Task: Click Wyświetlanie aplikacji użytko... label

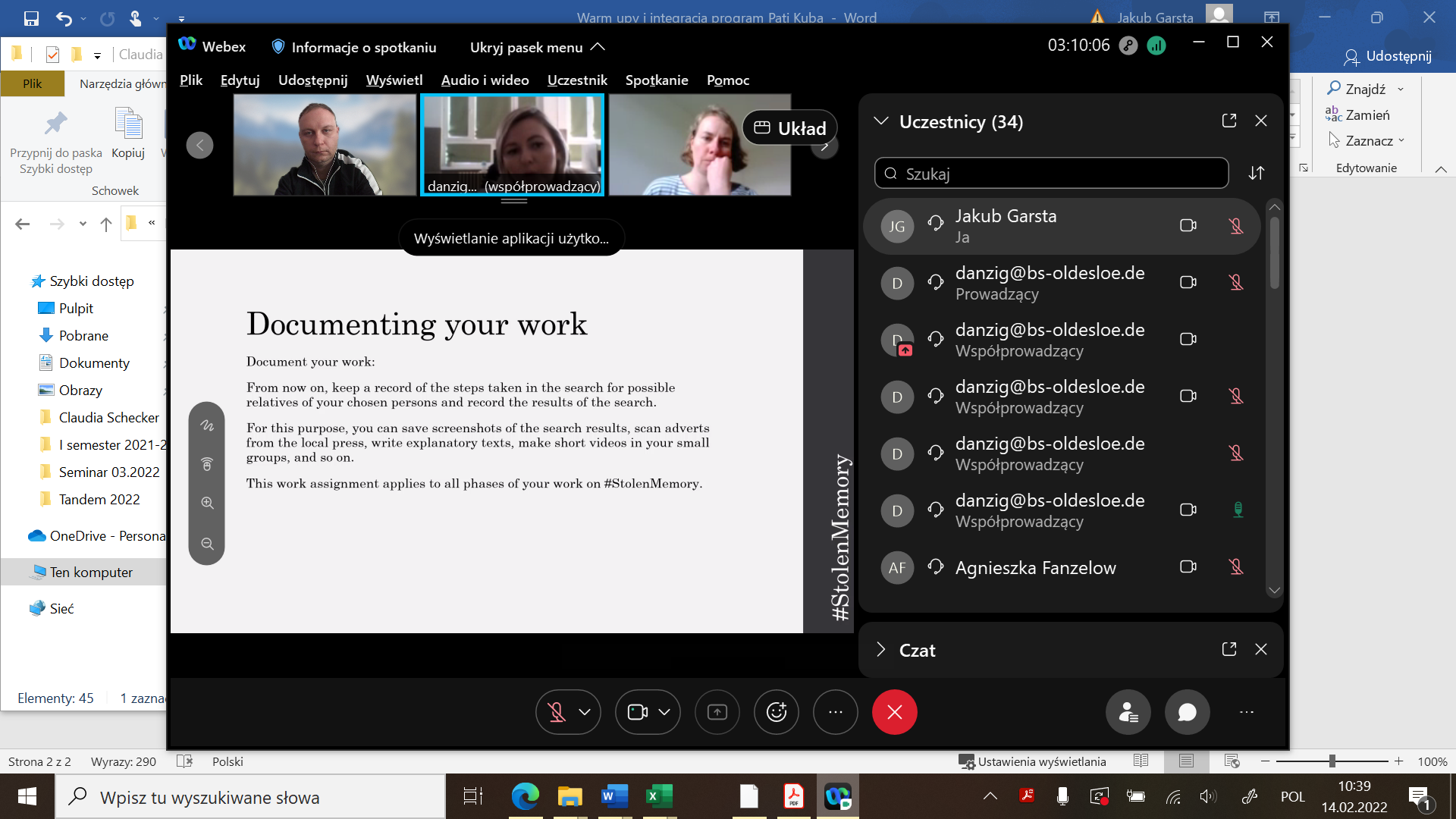Action: pyautogui.click(x=511, y=238)
